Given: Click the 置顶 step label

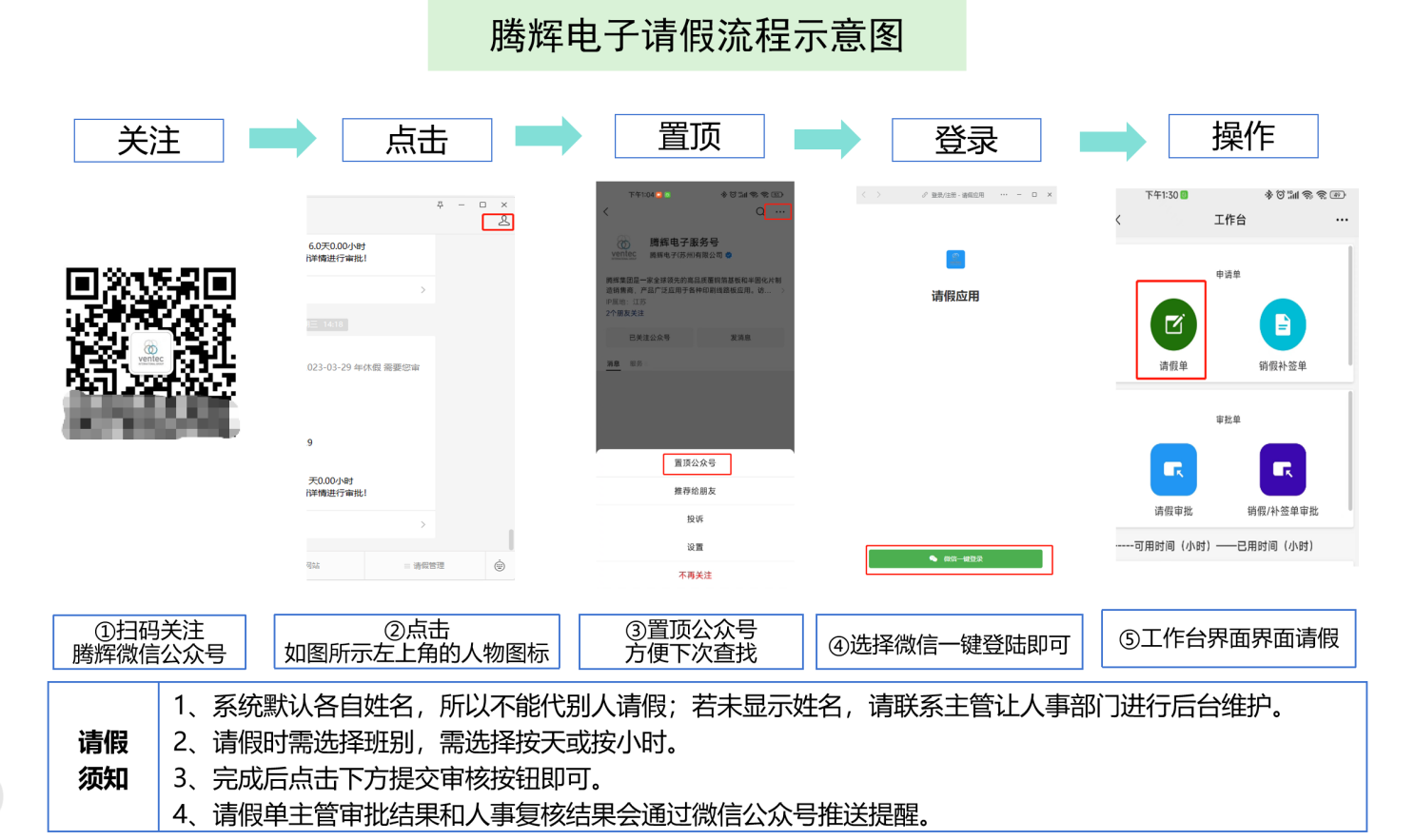Looking at the screenshot, I should coord(690,136).
